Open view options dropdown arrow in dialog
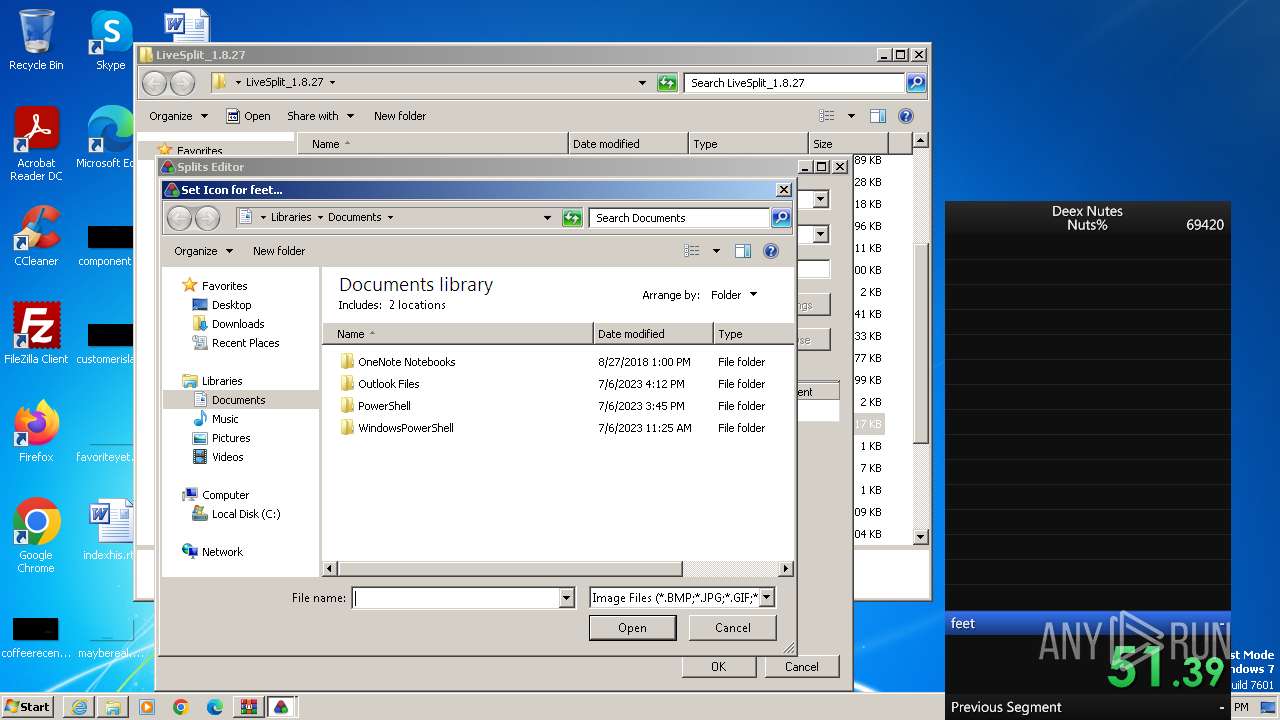Screen dimensions: 1280x720 pos(716,251)
